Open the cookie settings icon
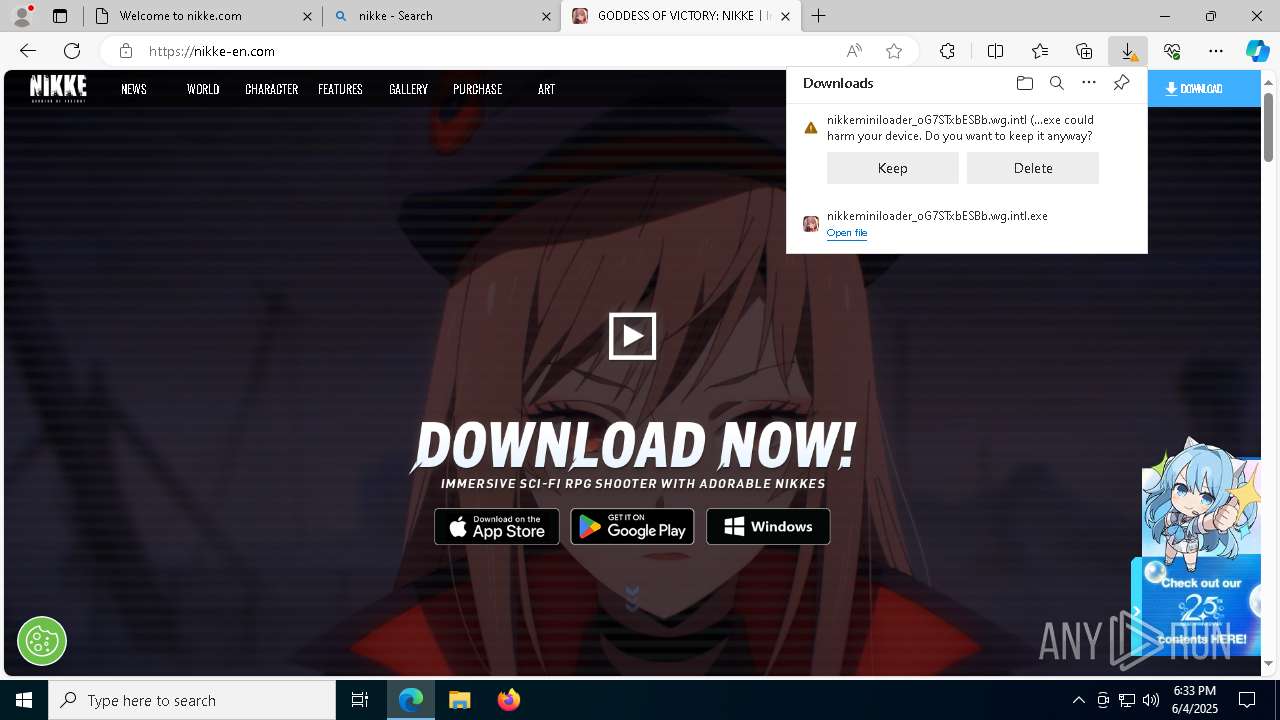1280x720 pixels. point(42,640)
